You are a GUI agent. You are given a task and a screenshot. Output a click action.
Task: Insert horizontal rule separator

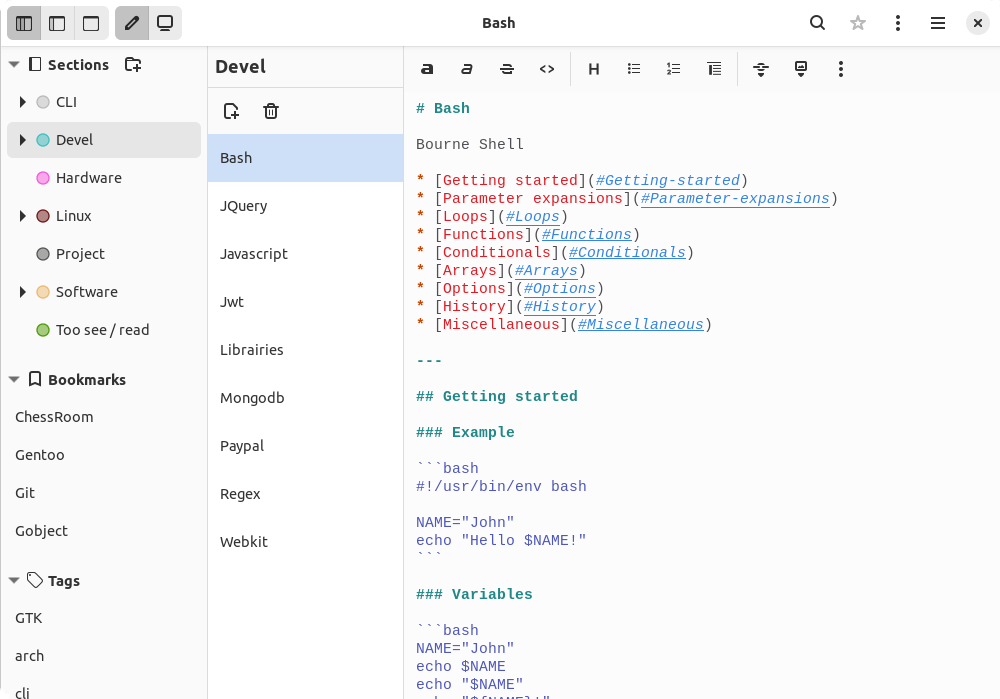pyautogui.click(x=761, y=69)
